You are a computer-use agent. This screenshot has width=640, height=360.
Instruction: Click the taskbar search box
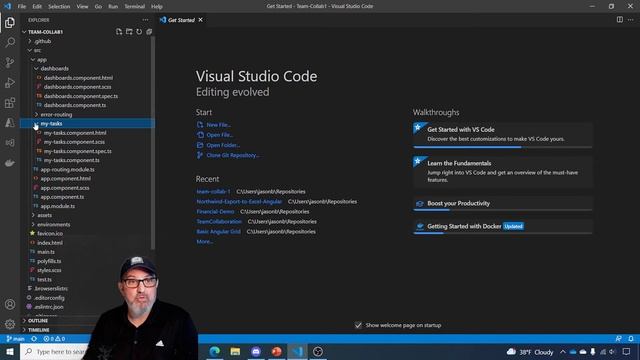55,351
